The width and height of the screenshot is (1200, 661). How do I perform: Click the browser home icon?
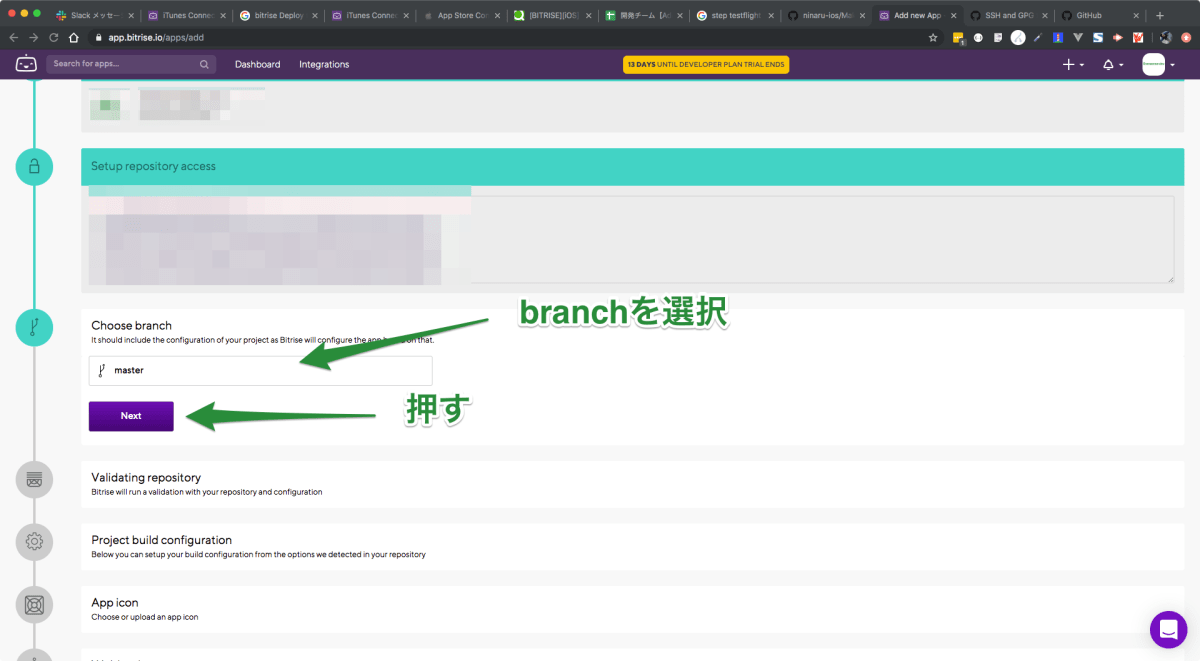[x=74, y=37]
